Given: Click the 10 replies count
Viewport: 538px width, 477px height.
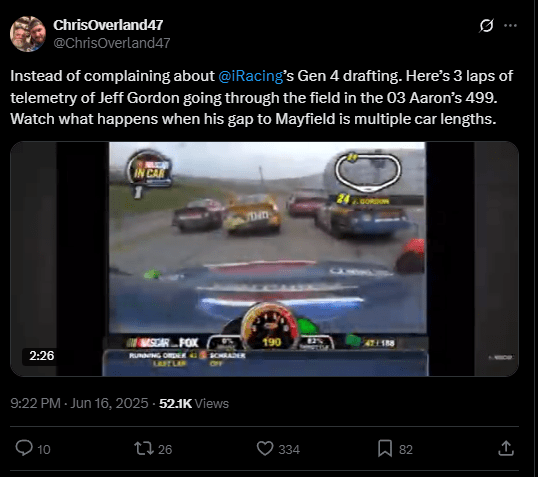Looking at the screenshot, I should coord(44,450).
